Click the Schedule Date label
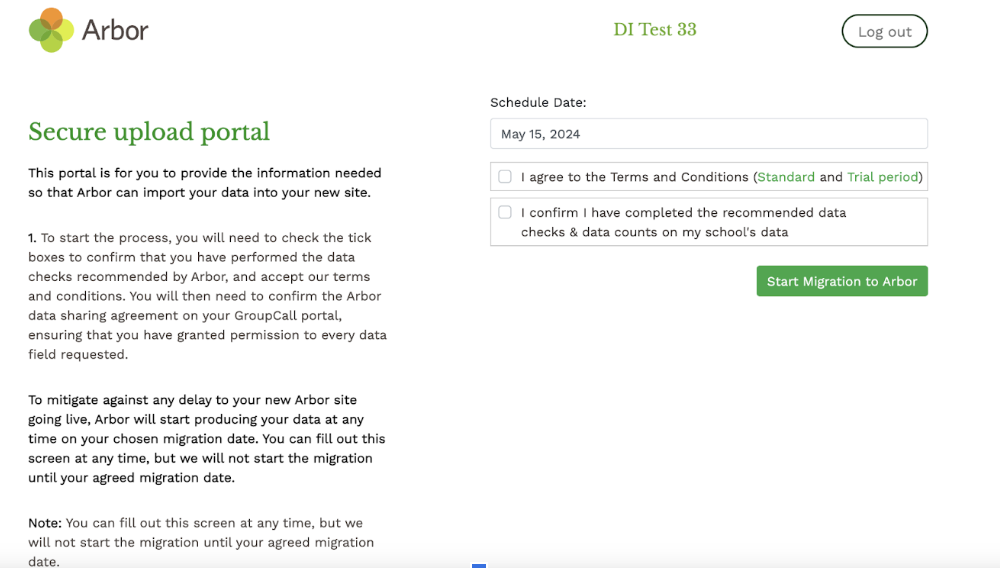This screenshot has height=568, width=1000. [538, 102]
